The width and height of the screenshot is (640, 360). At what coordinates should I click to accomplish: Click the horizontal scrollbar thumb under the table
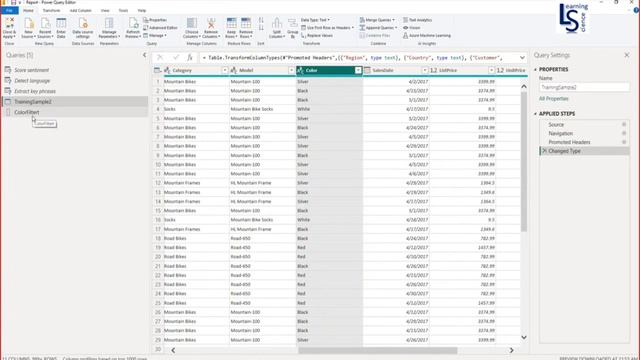(378, 351)
